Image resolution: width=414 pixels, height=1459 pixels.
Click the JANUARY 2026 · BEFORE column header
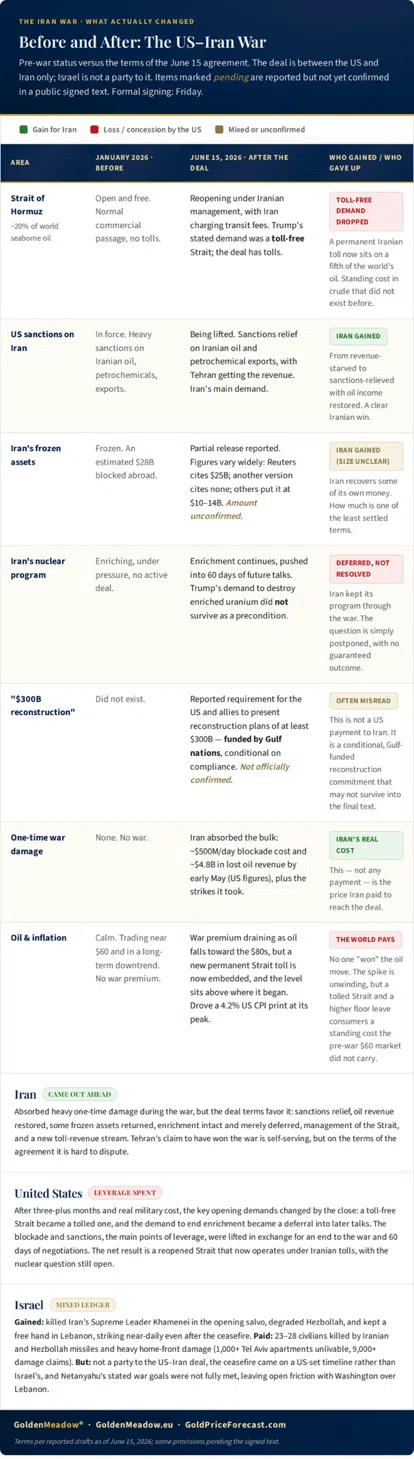pyautogui.click(x=125, y=161)
